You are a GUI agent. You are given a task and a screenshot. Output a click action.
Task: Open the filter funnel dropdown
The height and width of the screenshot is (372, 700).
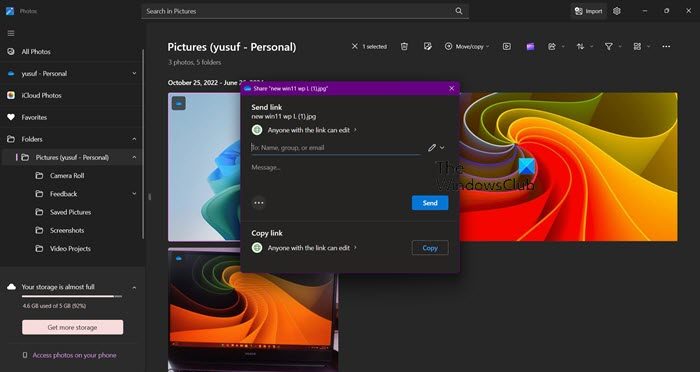point(613,46)
